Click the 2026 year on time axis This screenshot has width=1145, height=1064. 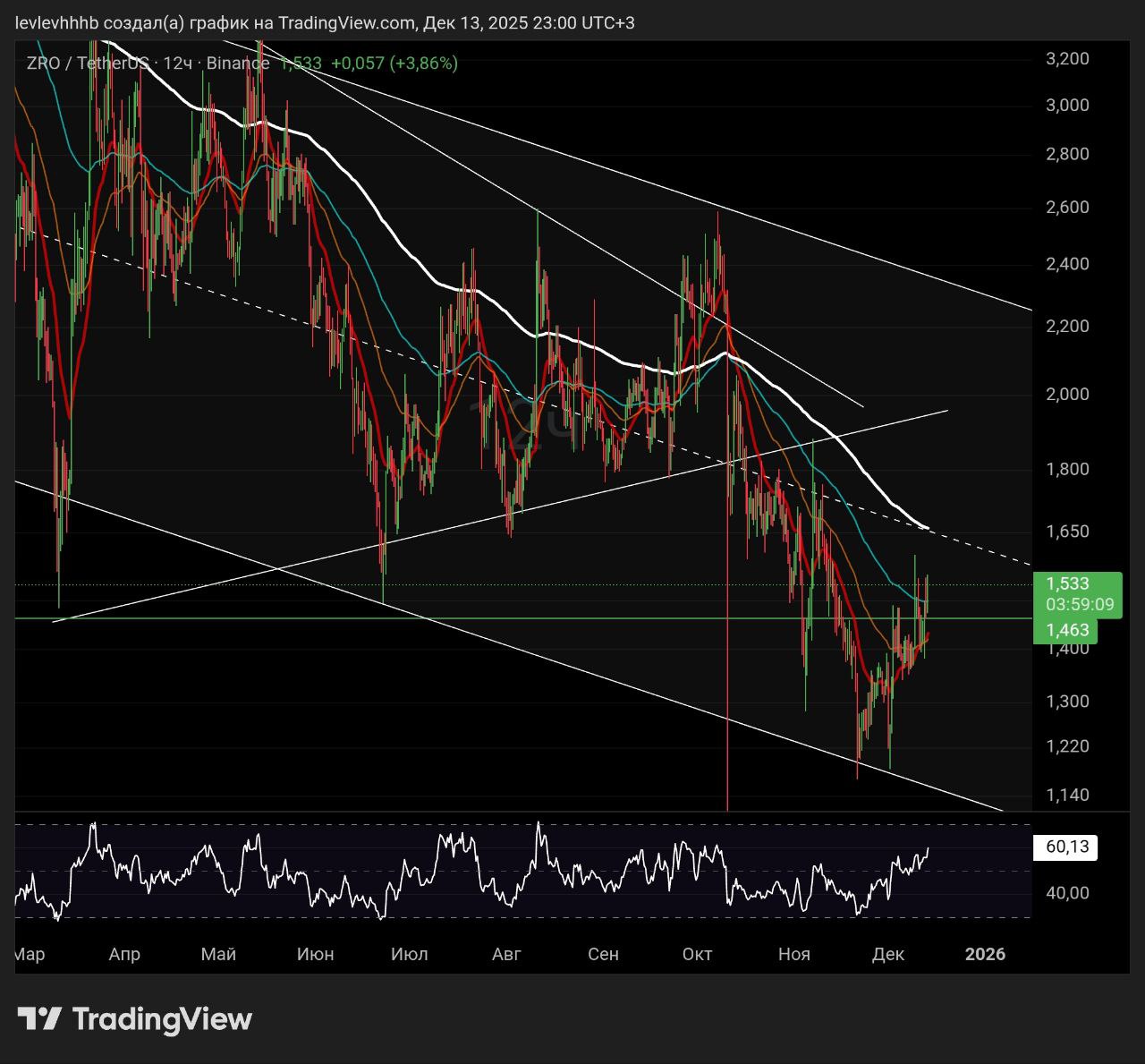(985, 954)
